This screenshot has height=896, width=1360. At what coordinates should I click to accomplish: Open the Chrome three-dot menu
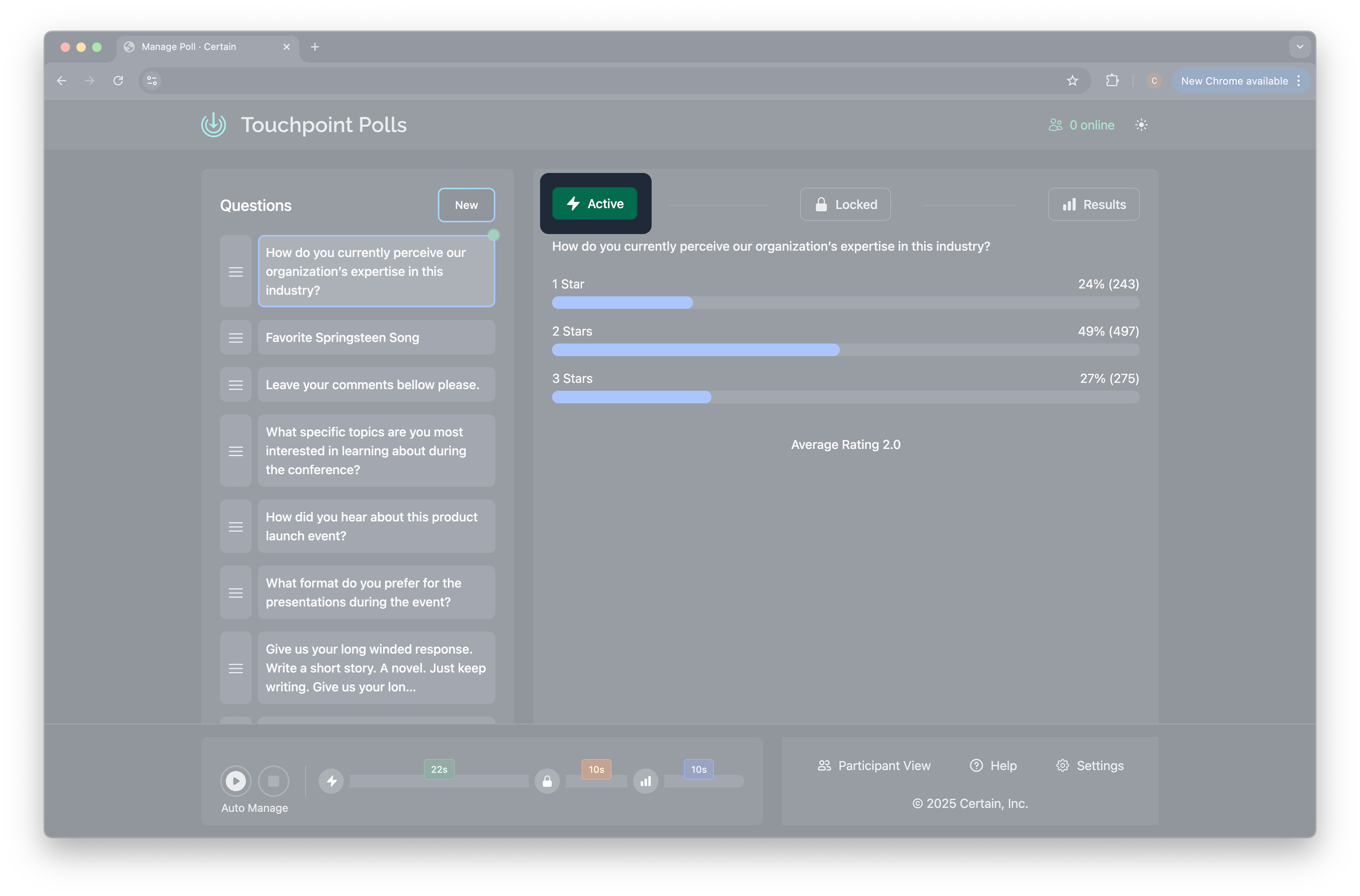1298,80
